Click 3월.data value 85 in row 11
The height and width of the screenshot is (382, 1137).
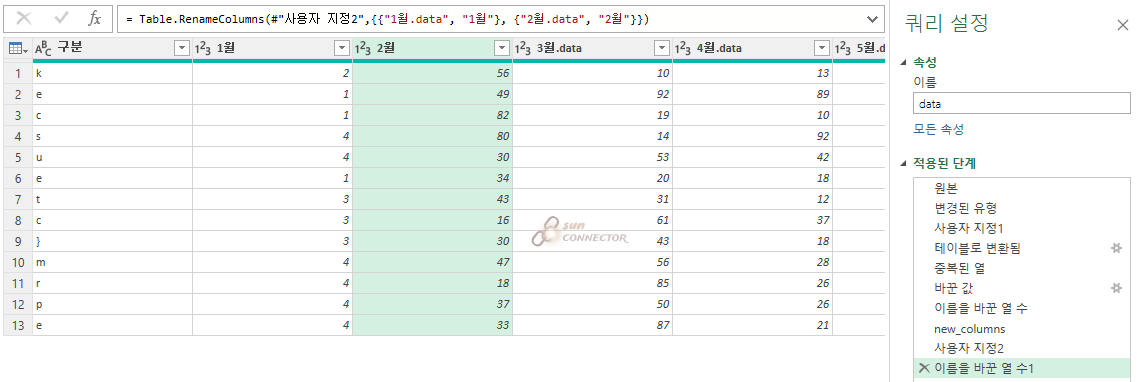coord(593,283)
